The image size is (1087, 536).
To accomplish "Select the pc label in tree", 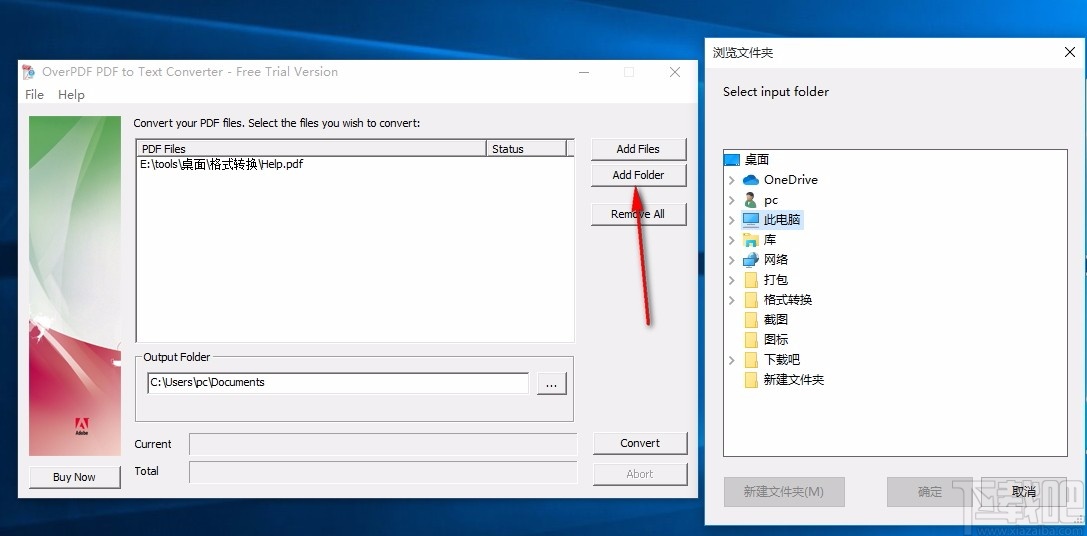I will [x=771, y=200].
